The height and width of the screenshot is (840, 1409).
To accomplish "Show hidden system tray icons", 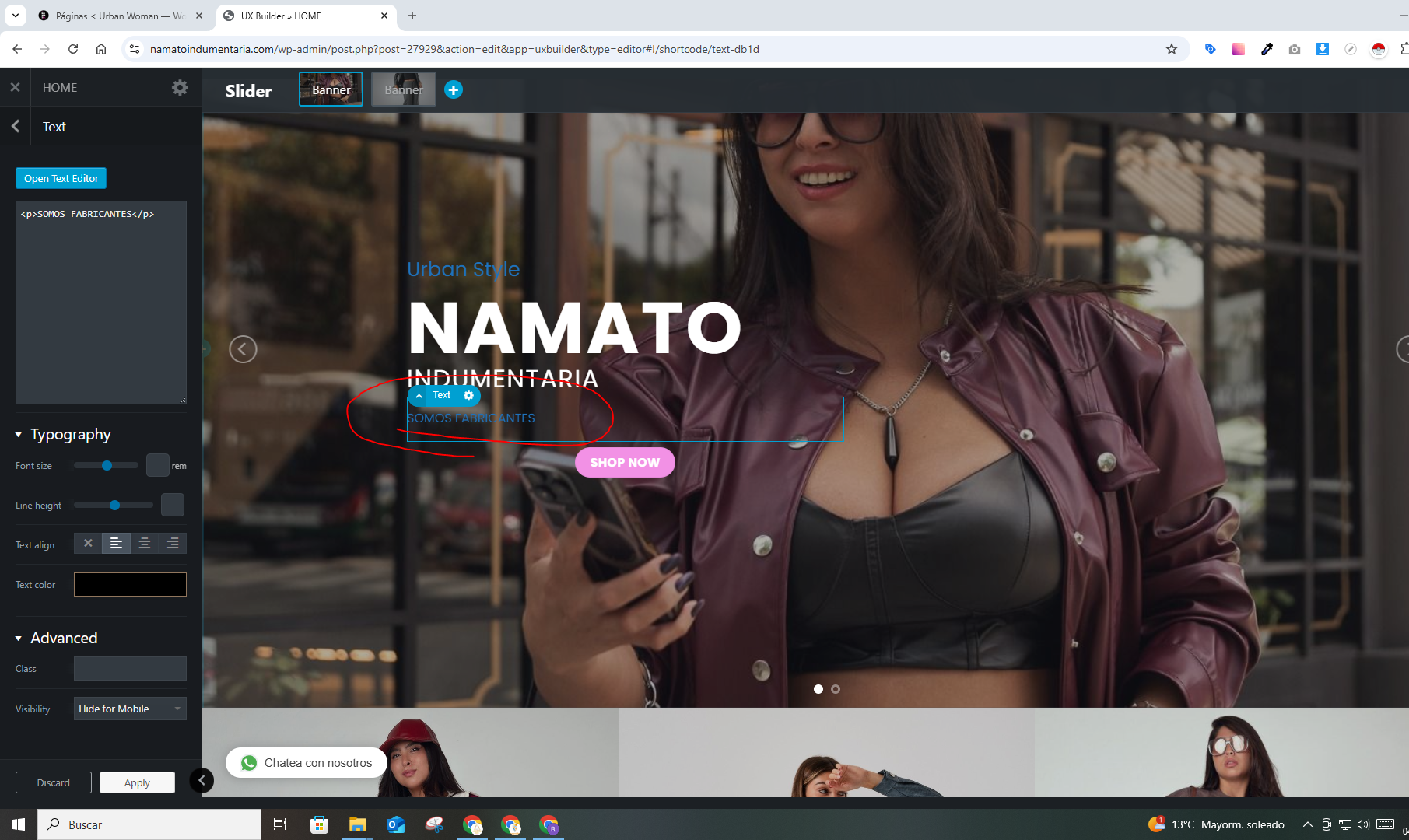I will tap(1307, 824).
